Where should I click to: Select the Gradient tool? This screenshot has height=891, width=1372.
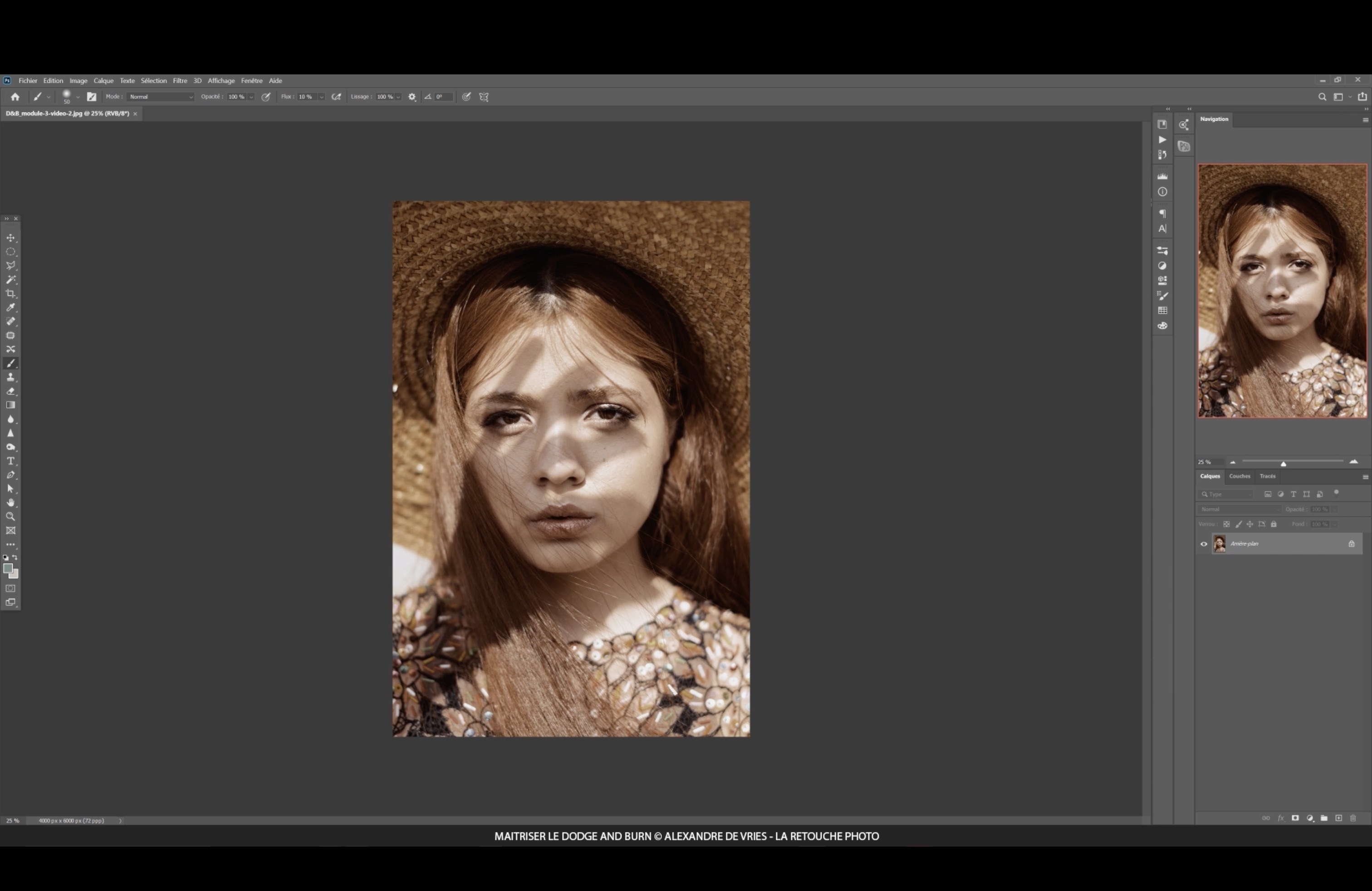click(10, 405)
